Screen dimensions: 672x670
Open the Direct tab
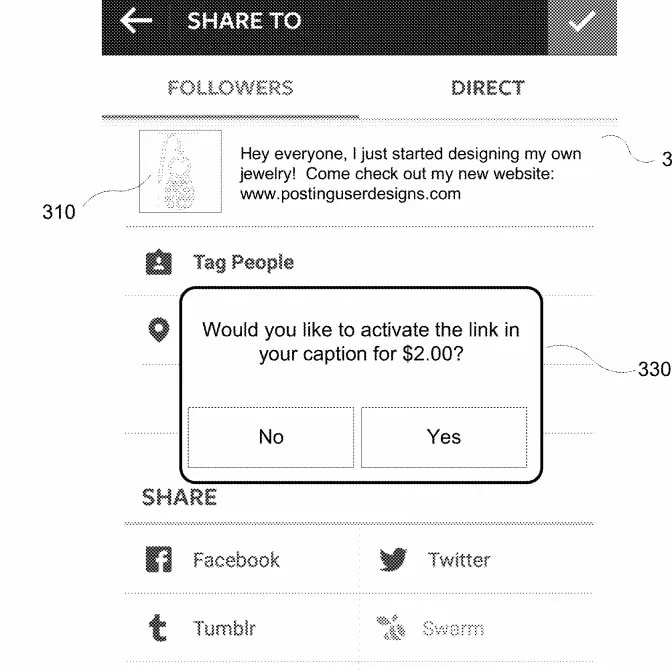pyautogui.click(x=487, y=88)
